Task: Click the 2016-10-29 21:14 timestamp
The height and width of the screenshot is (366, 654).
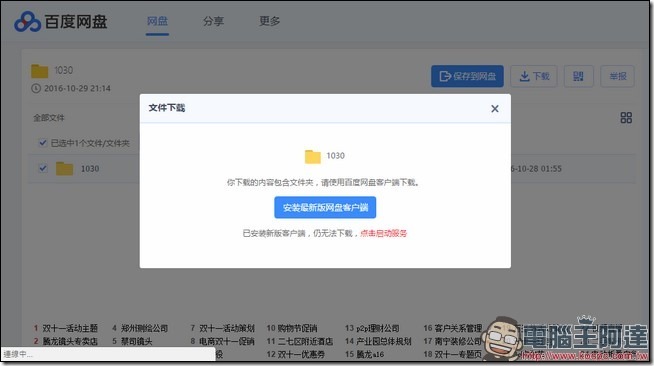Action: pos(77,88)
